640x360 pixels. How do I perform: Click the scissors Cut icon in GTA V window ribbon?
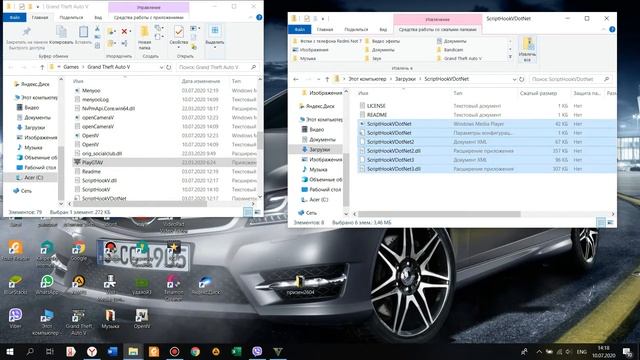click(x=97, y=29)
